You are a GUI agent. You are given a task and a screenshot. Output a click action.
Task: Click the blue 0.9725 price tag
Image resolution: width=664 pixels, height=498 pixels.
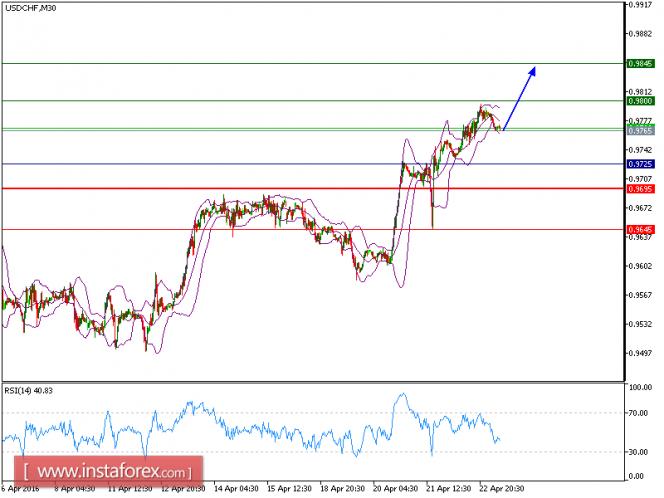click(x=640, y=164)
